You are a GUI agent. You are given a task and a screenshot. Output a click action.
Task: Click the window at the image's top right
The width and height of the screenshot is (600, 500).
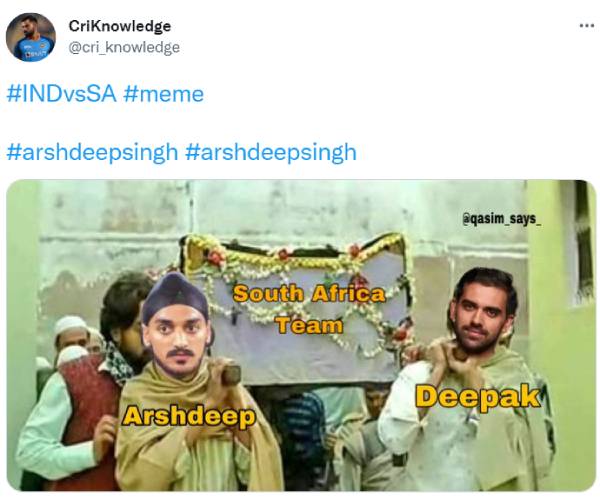[x=581, y=245]
